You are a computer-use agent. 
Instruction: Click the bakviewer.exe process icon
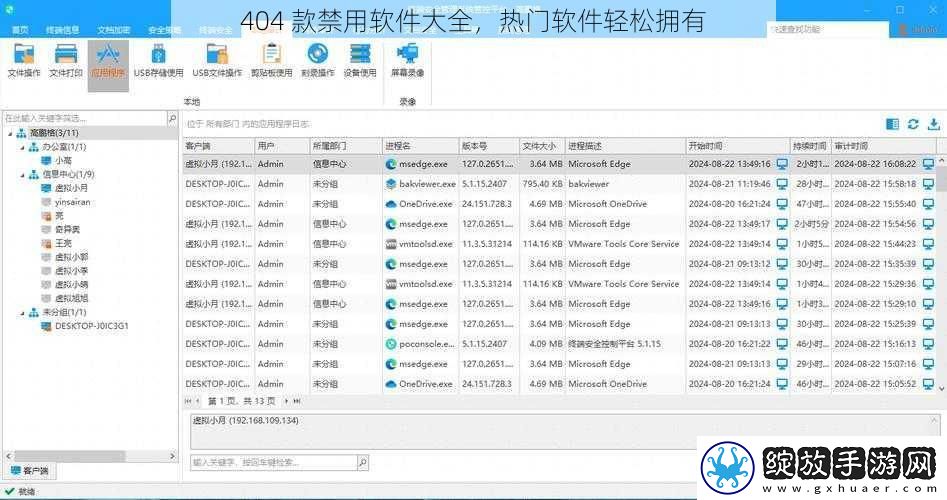coord(391,184)
